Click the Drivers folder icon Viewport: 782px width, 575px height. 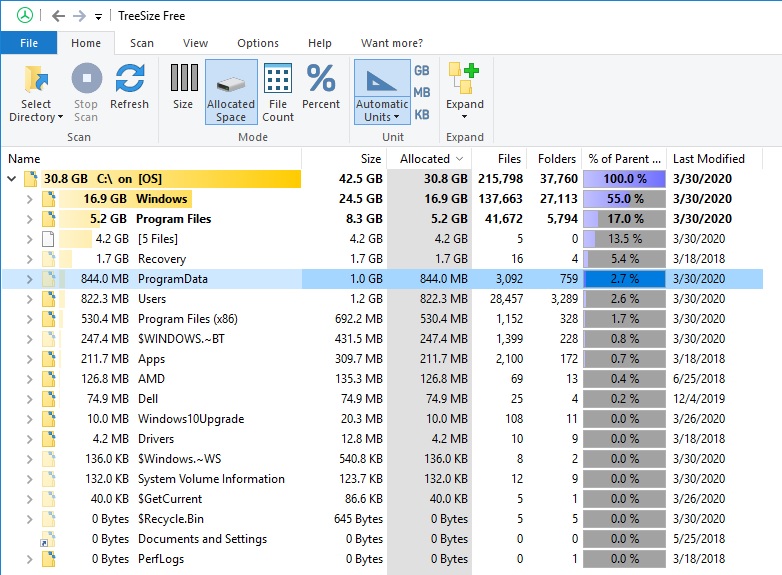[x=48, y=438]
